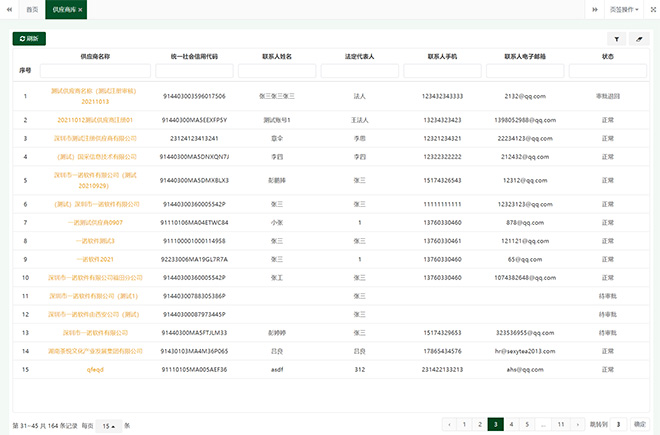Click the green 刷新 button
The height and width of the screenshot is (435, 660).
click(29, 39)
